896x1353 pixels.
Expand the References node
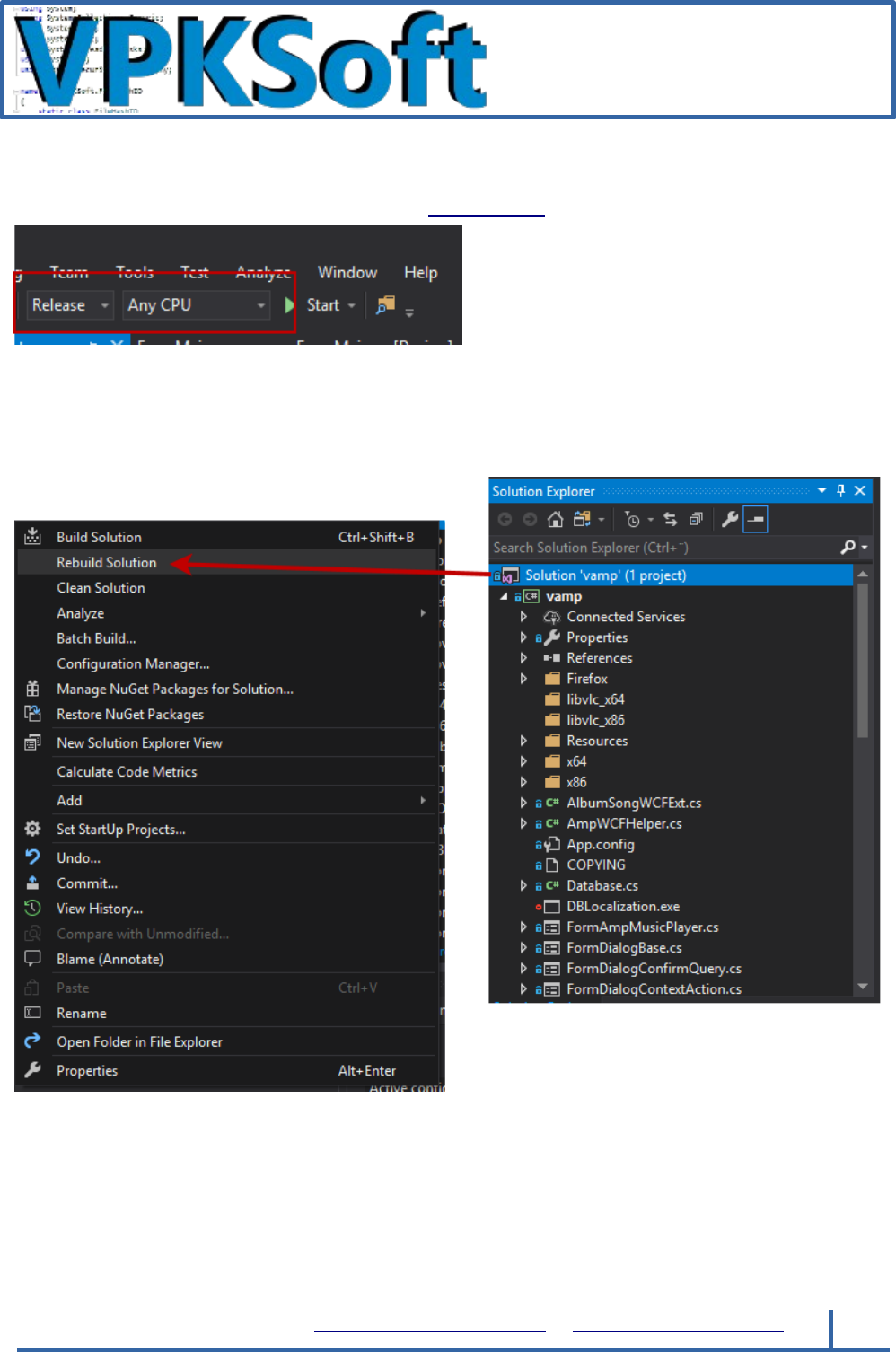point(523,658)
